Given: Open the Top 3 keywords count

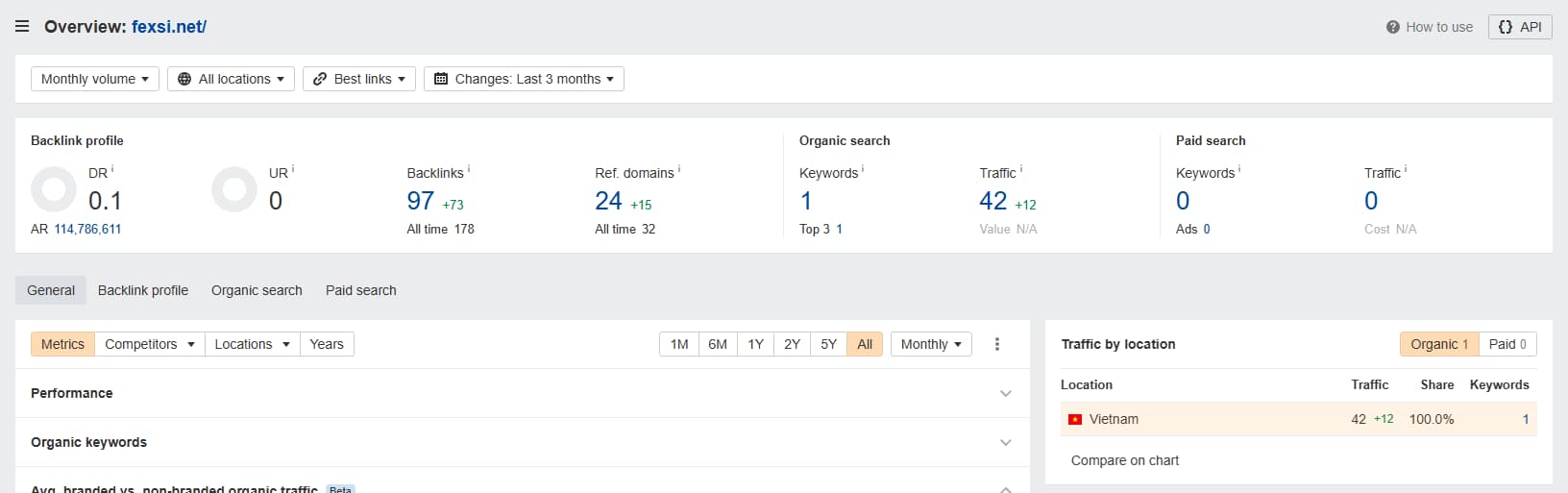Looking at the screenshot, I should pyautogui.click(x=839, y=229).
